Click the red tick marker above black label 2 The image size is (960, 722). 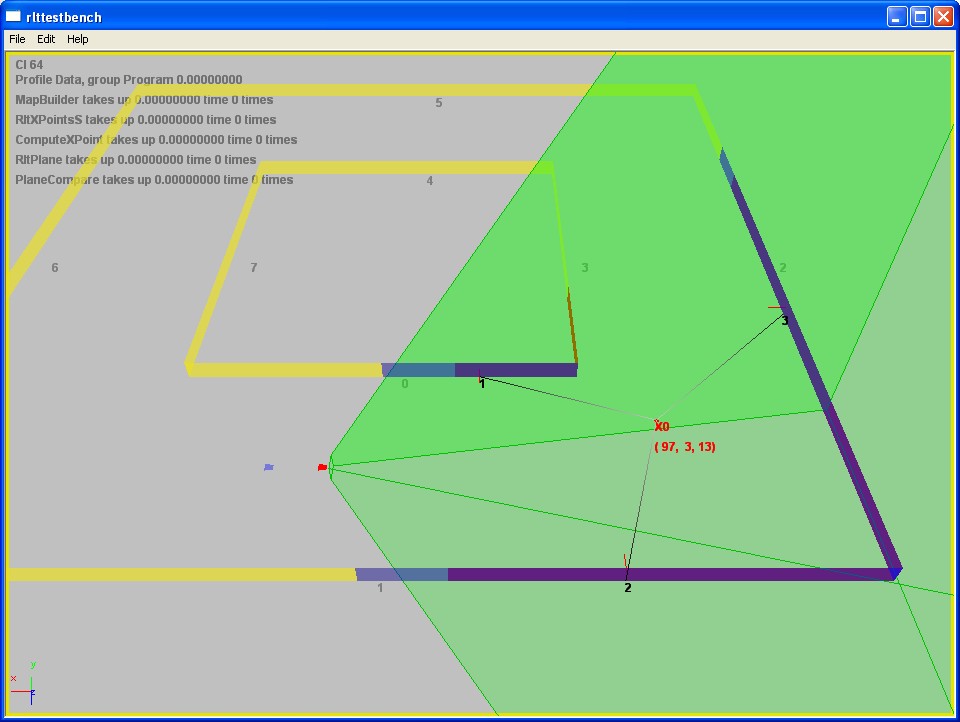[x=626, y=561]
